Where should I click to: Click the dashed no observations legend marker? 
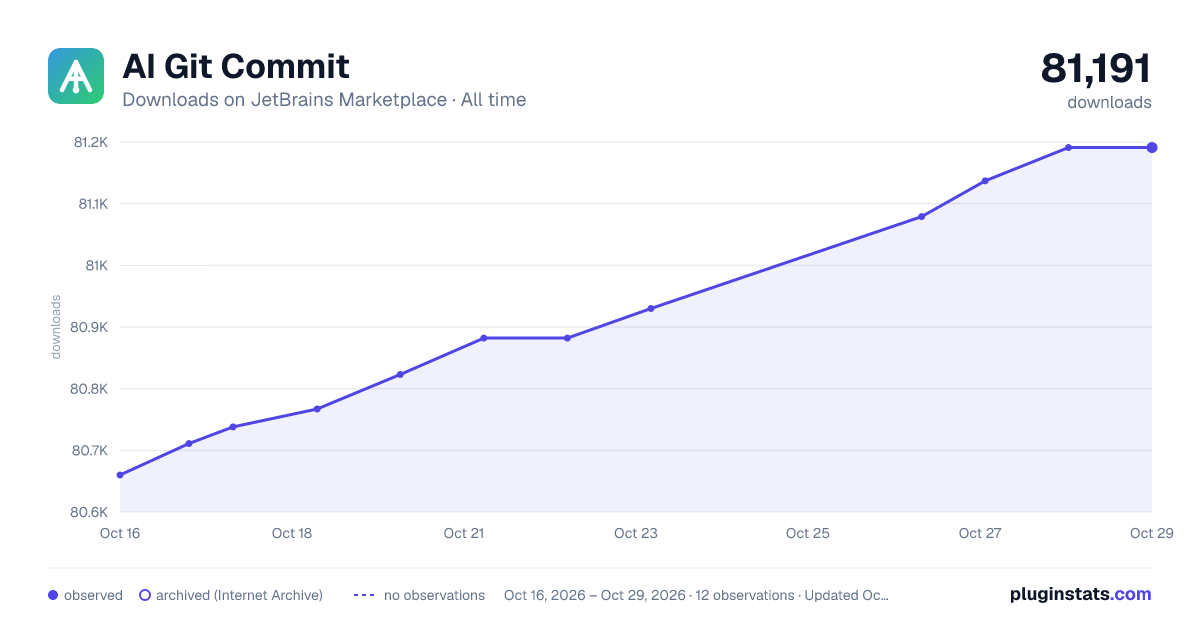coord(364,595)
